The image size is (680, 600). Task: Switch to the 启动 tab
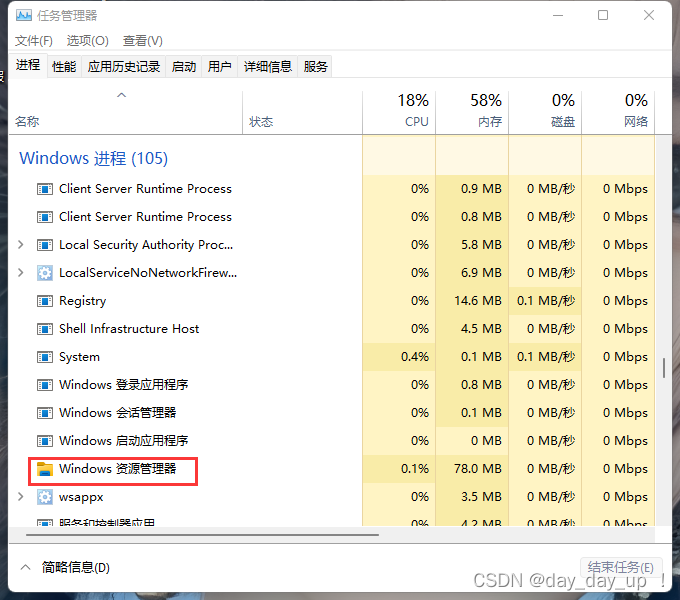(x=183, y=67)
